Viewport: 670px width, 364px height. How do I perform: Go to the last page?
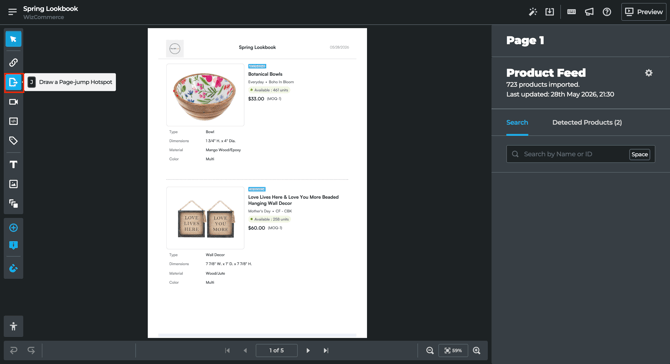click(x=326, y=350)
